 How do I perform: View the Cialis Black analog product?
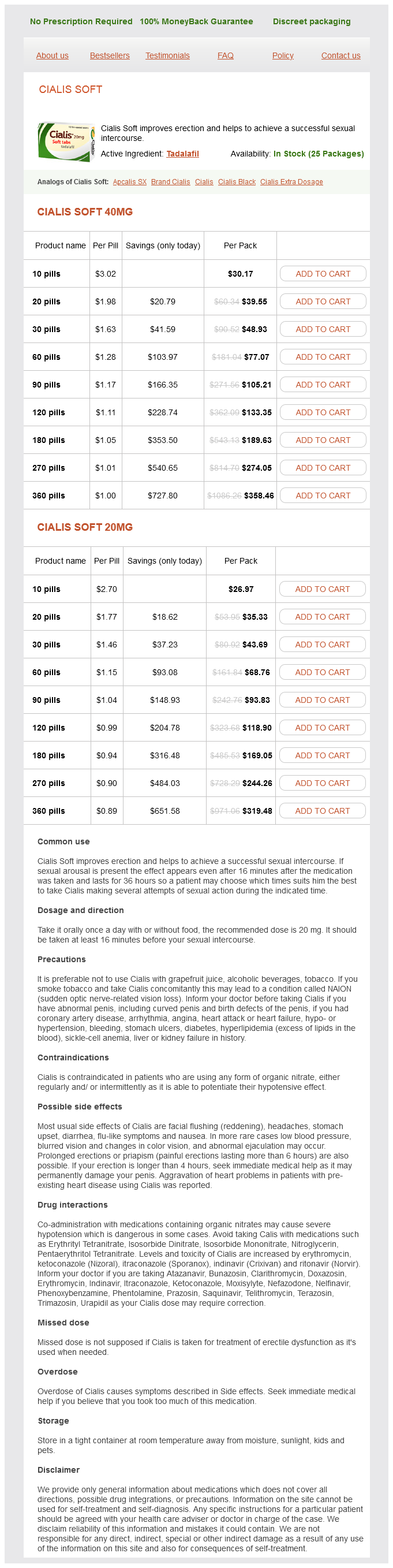pyautogui.click(x=237, y=182)
